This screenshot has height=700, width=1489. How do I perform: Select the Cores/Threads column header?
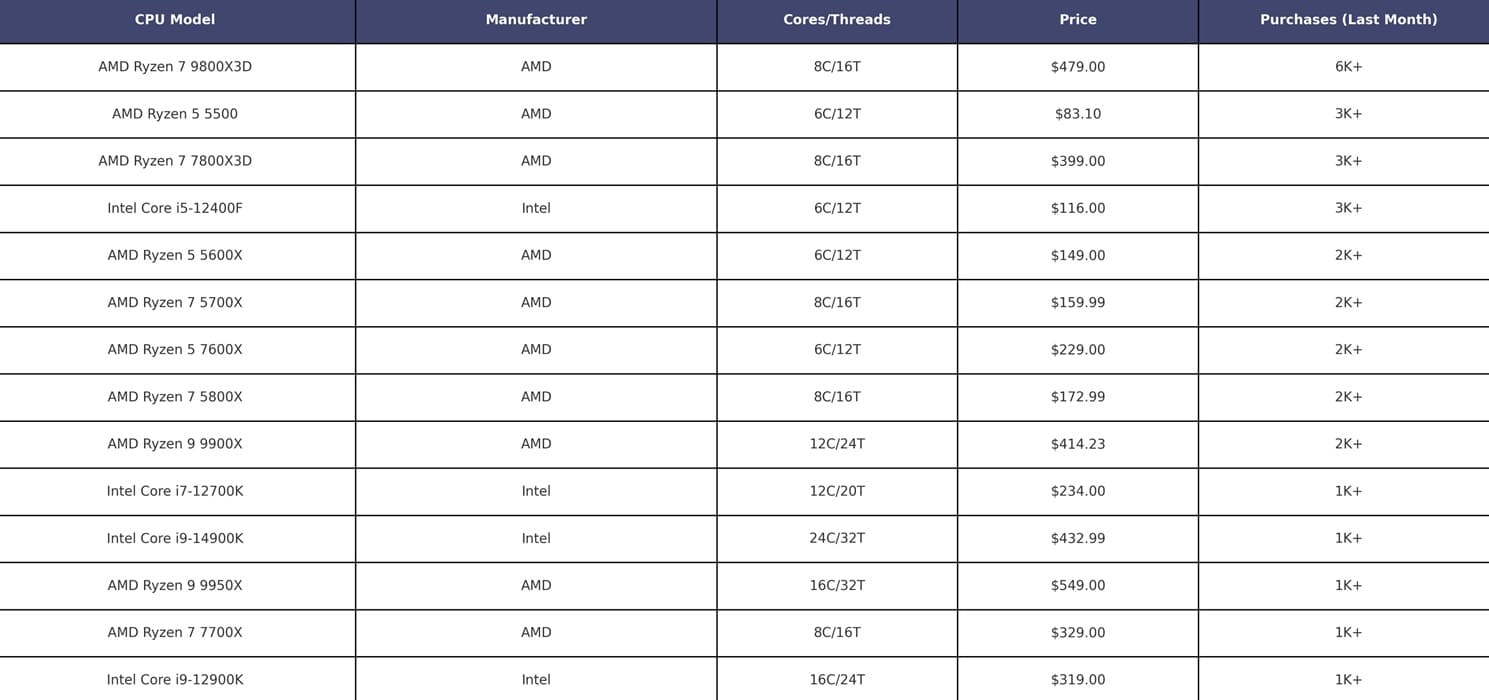point(837,20)
